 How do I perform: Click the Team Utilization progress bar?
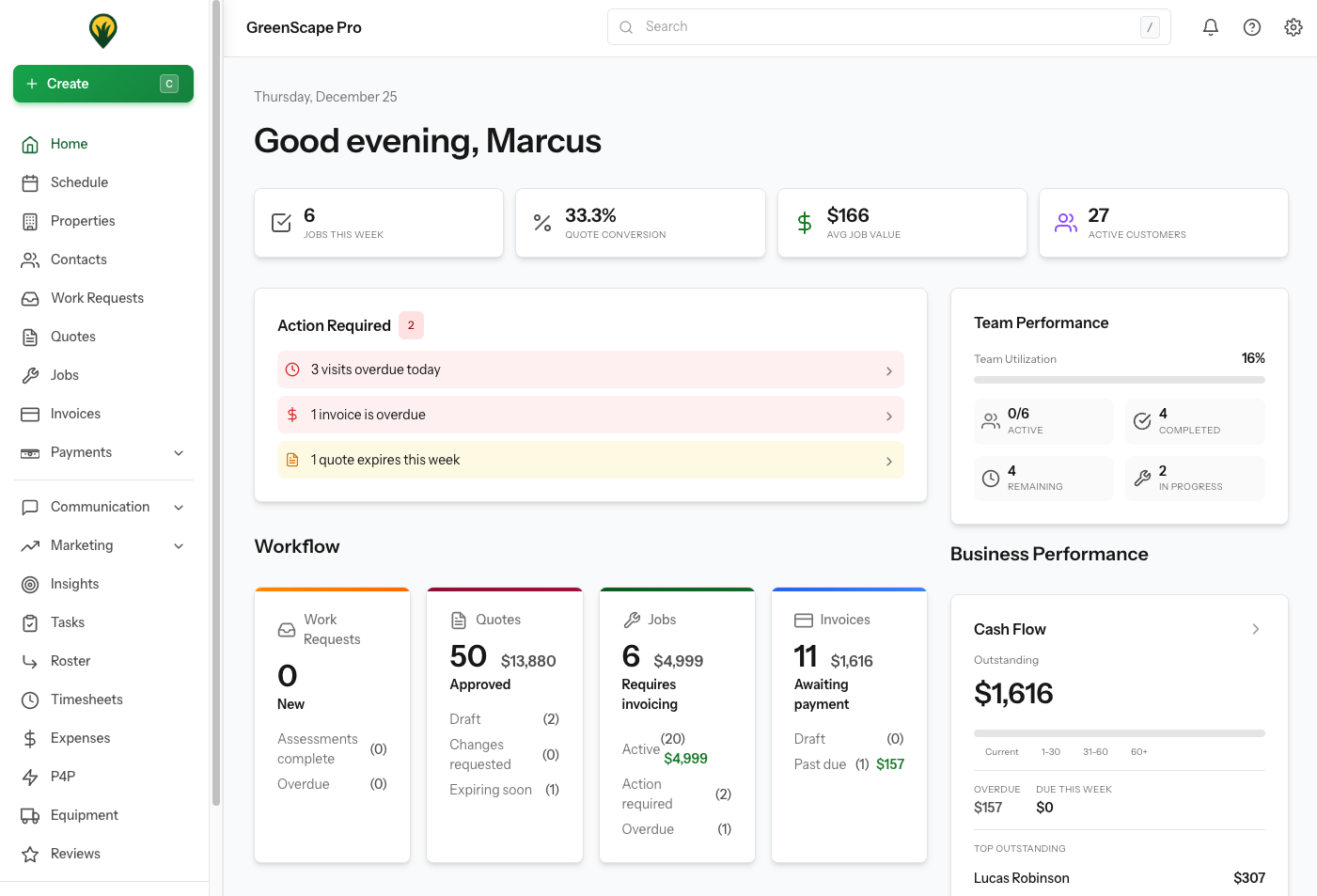[1120, 380]
